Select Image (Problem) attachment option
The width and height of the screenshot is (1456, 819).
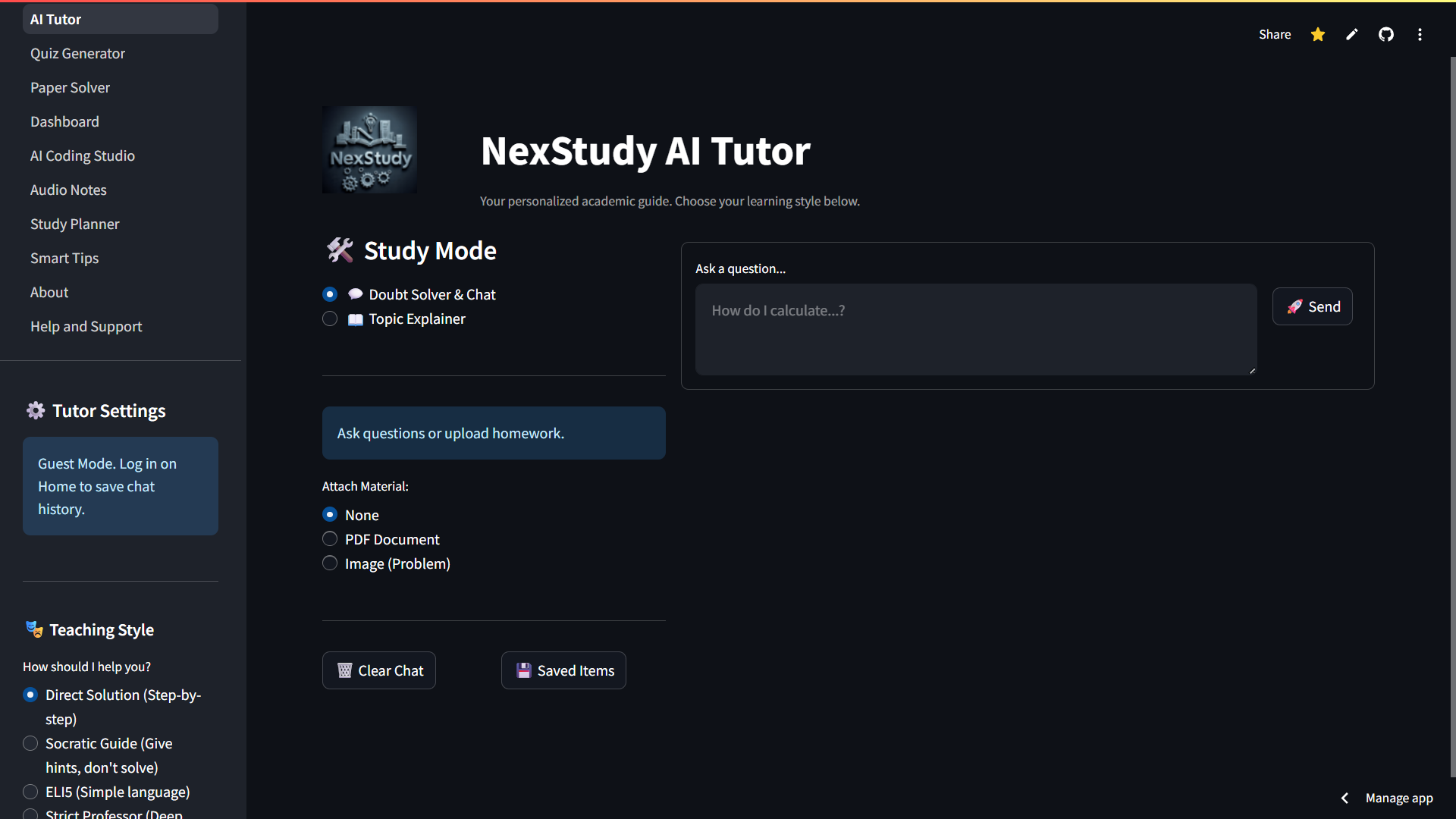330,563
